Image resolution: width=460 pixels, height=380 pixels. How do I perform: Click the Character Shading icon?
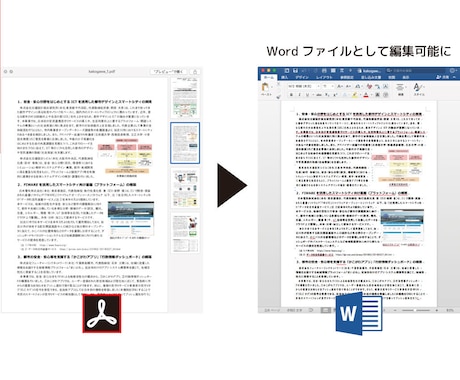[x=377, y=95]
